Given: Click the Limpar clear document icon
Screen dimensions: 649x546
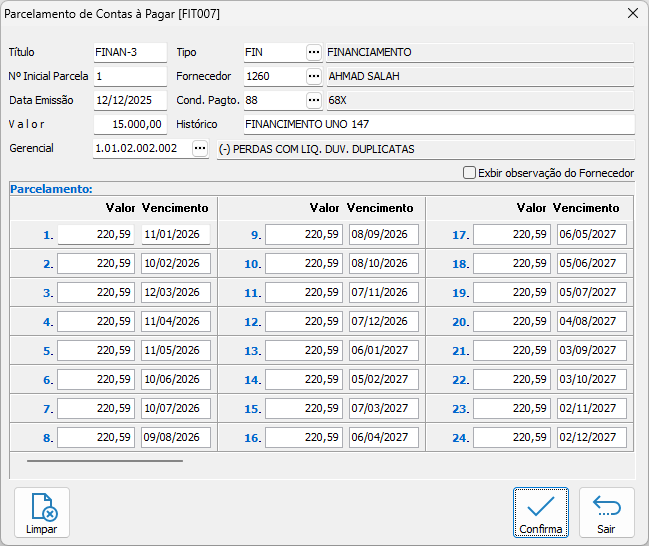Looking at the screenshot, I should pyautogui.click(x=42, y=513).
